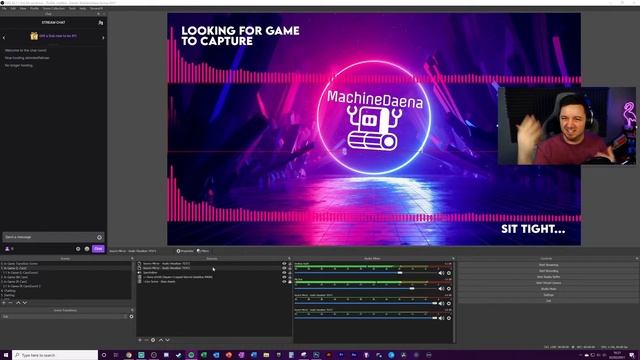Toggle lock on last source in list

[290, 282]
